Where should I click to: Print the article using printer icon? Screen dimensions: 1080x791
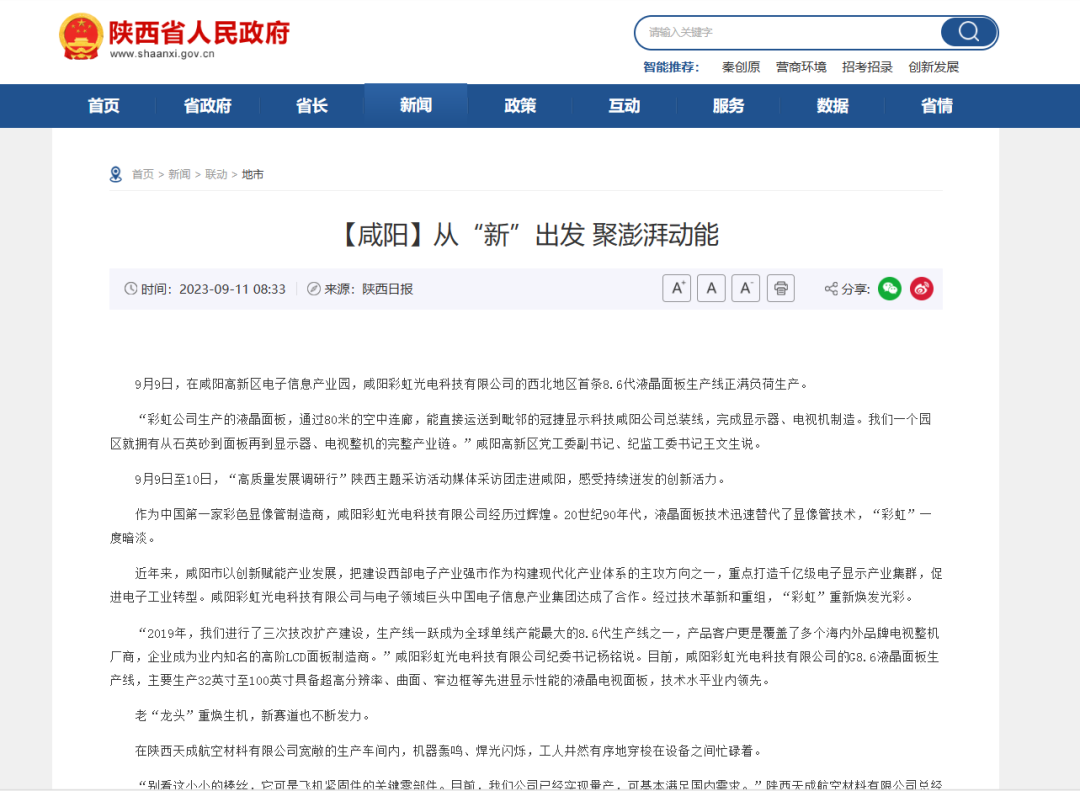(780, 288)
